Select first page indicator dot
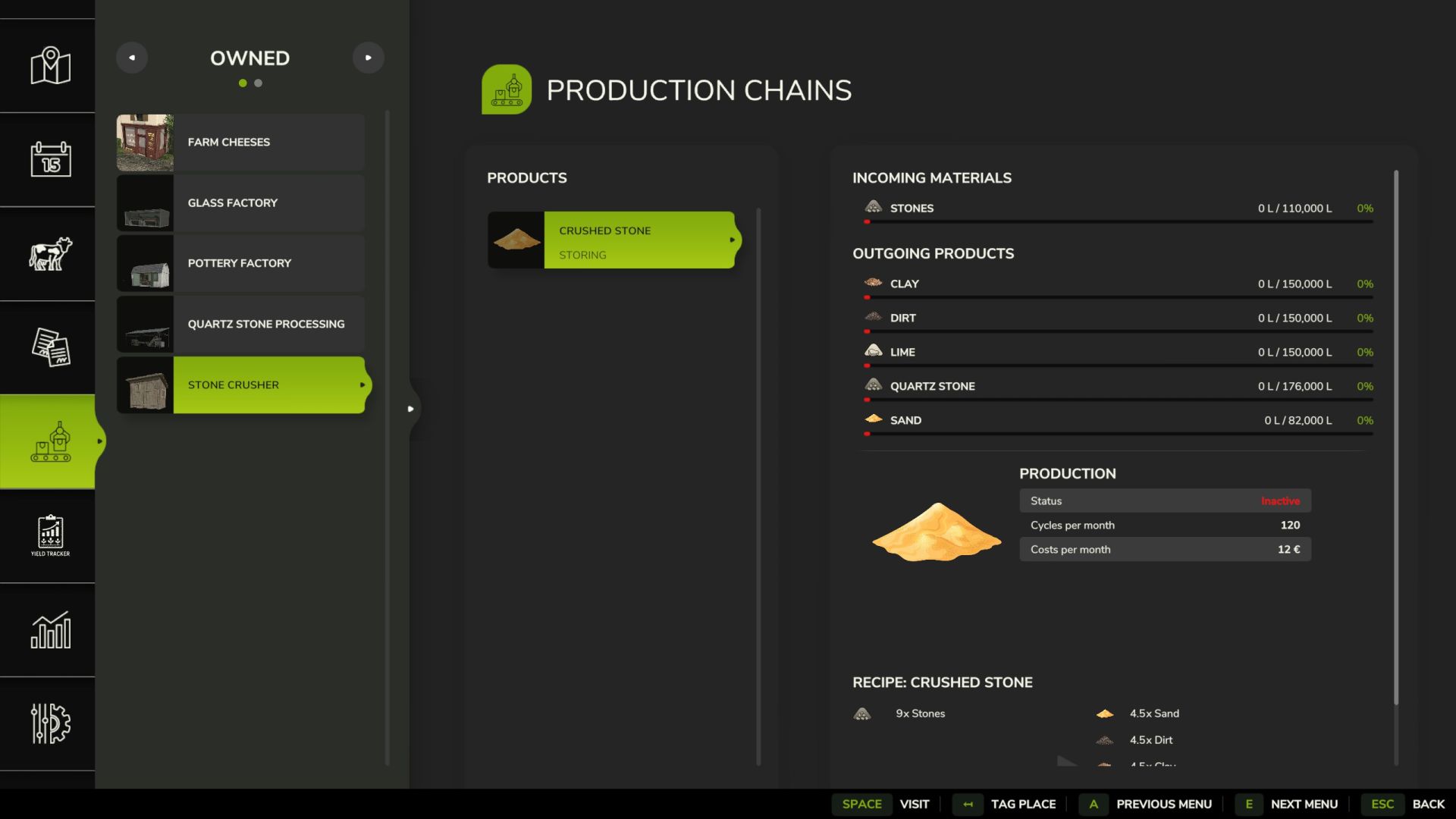Screen dimensions: 1456x819 pyautogui.click(x=243, y=83)
